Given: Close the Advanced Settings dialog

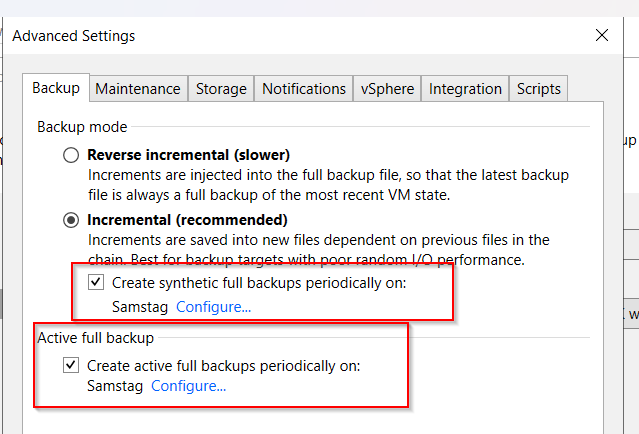Looking at the screenshot, I should [x=602, y=36].
